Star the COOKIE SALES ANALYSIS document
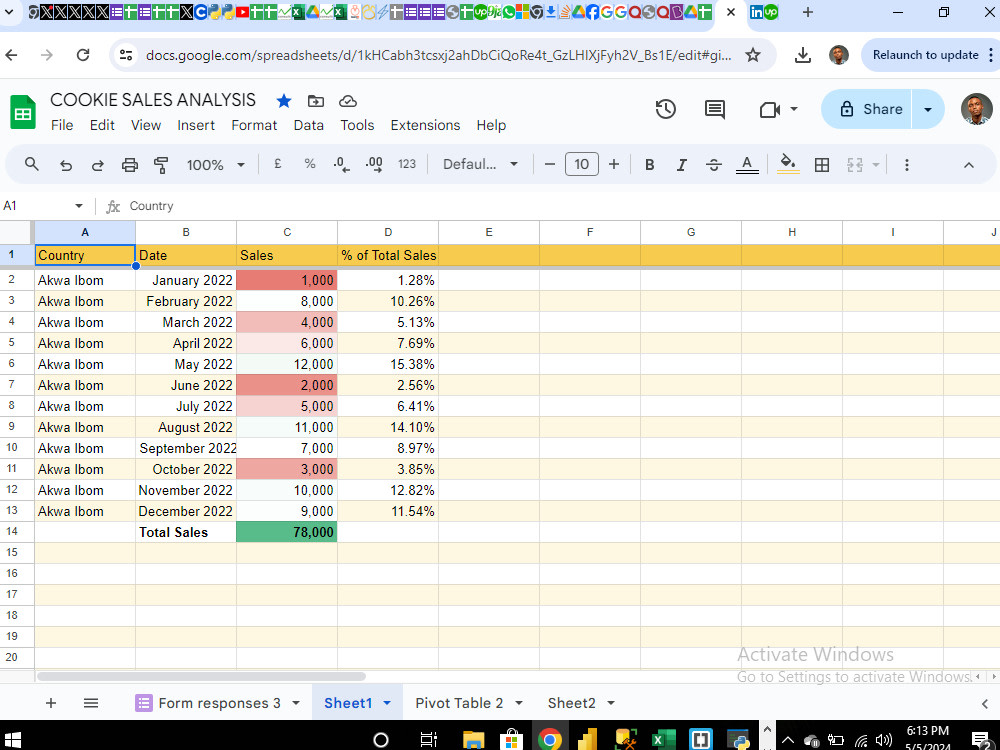The image size is (1000, 750). point(284,101)
